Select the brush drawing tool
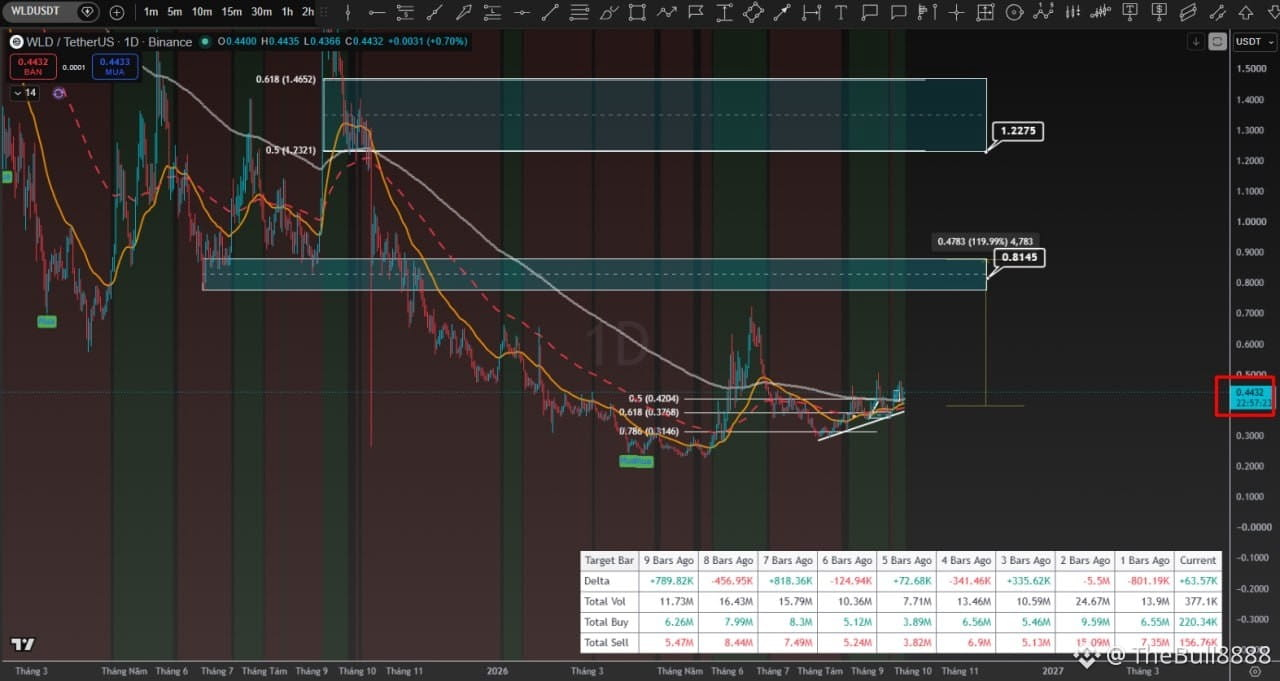 coord(609,12)
